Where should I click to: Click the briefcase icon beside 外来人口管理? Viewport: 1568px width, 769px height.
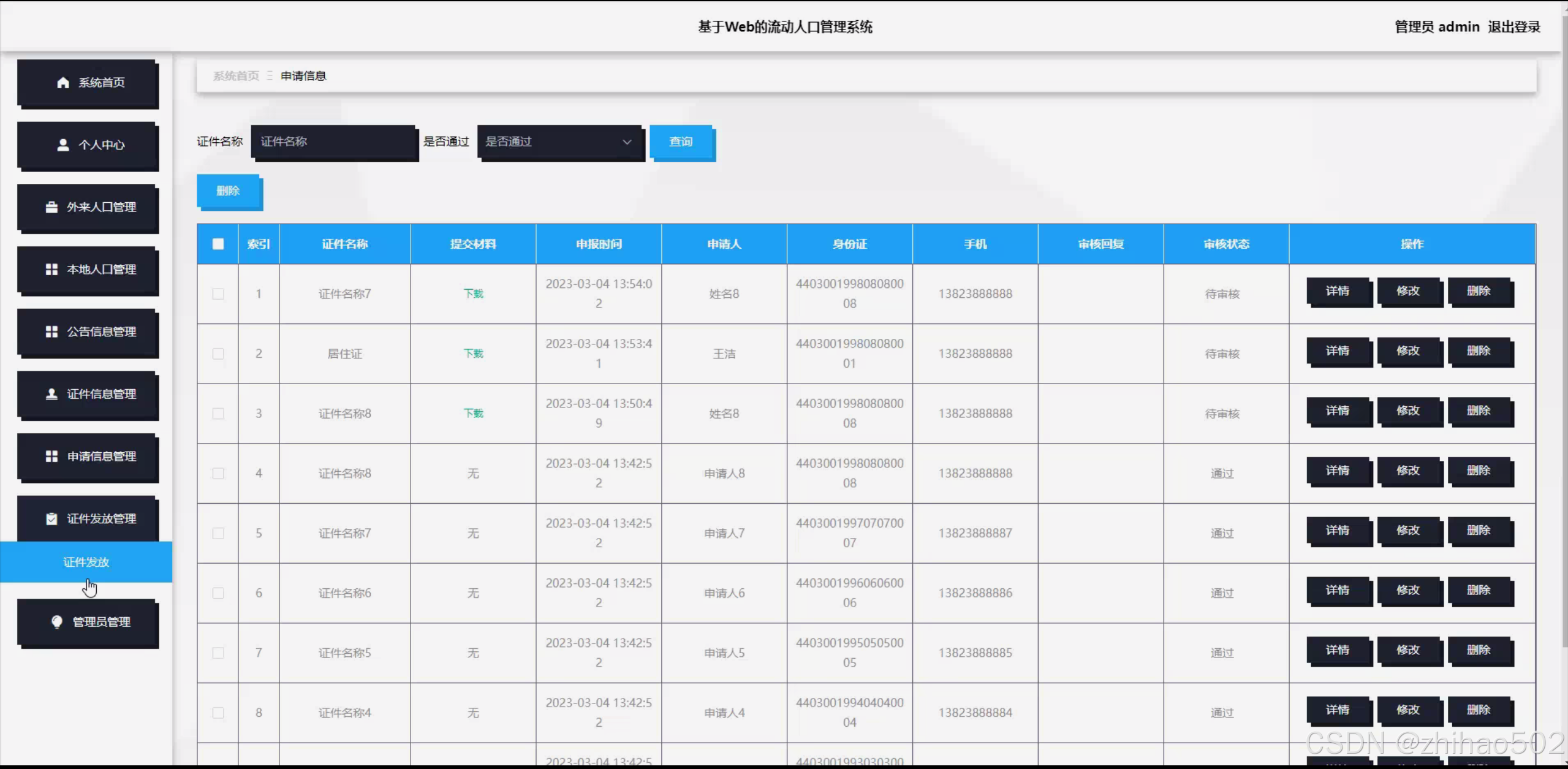coord(52,207)
